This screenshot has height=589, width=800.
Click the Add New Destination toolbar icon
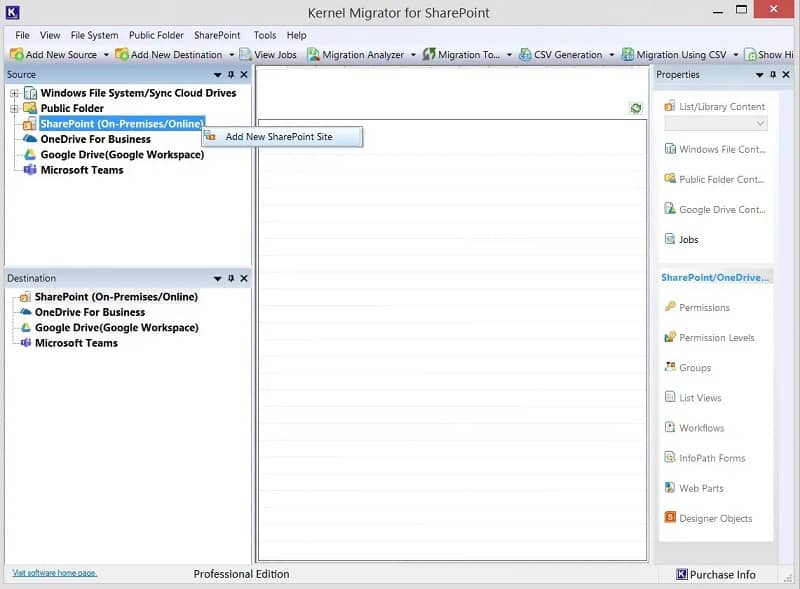coord(122,54)
